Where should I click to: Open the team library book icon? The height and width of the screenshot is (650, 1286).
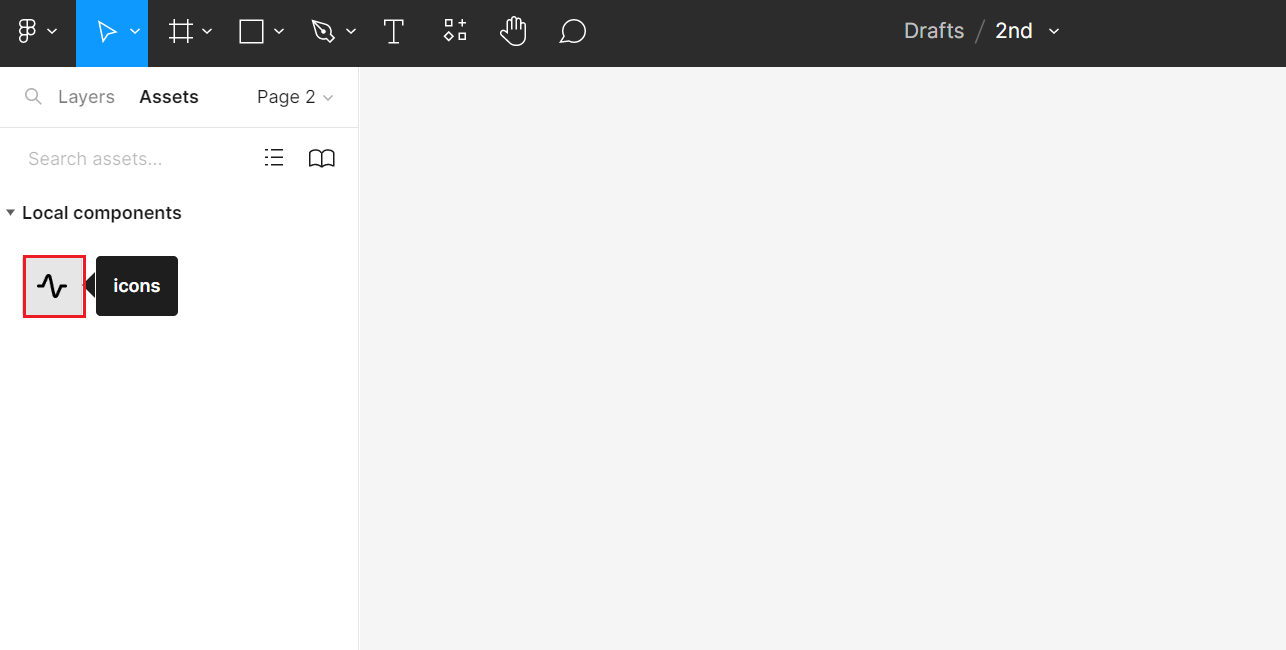[x=321, y=158]
